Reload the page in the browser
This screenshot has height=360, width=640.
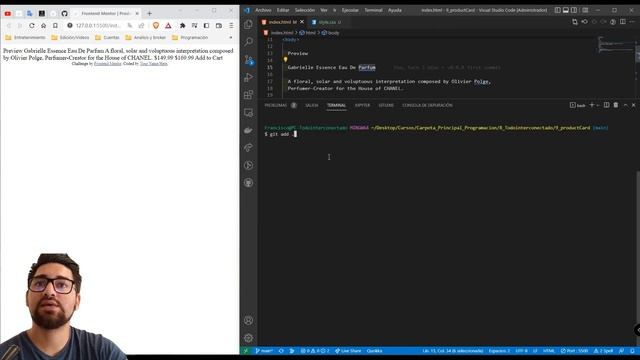31,25
